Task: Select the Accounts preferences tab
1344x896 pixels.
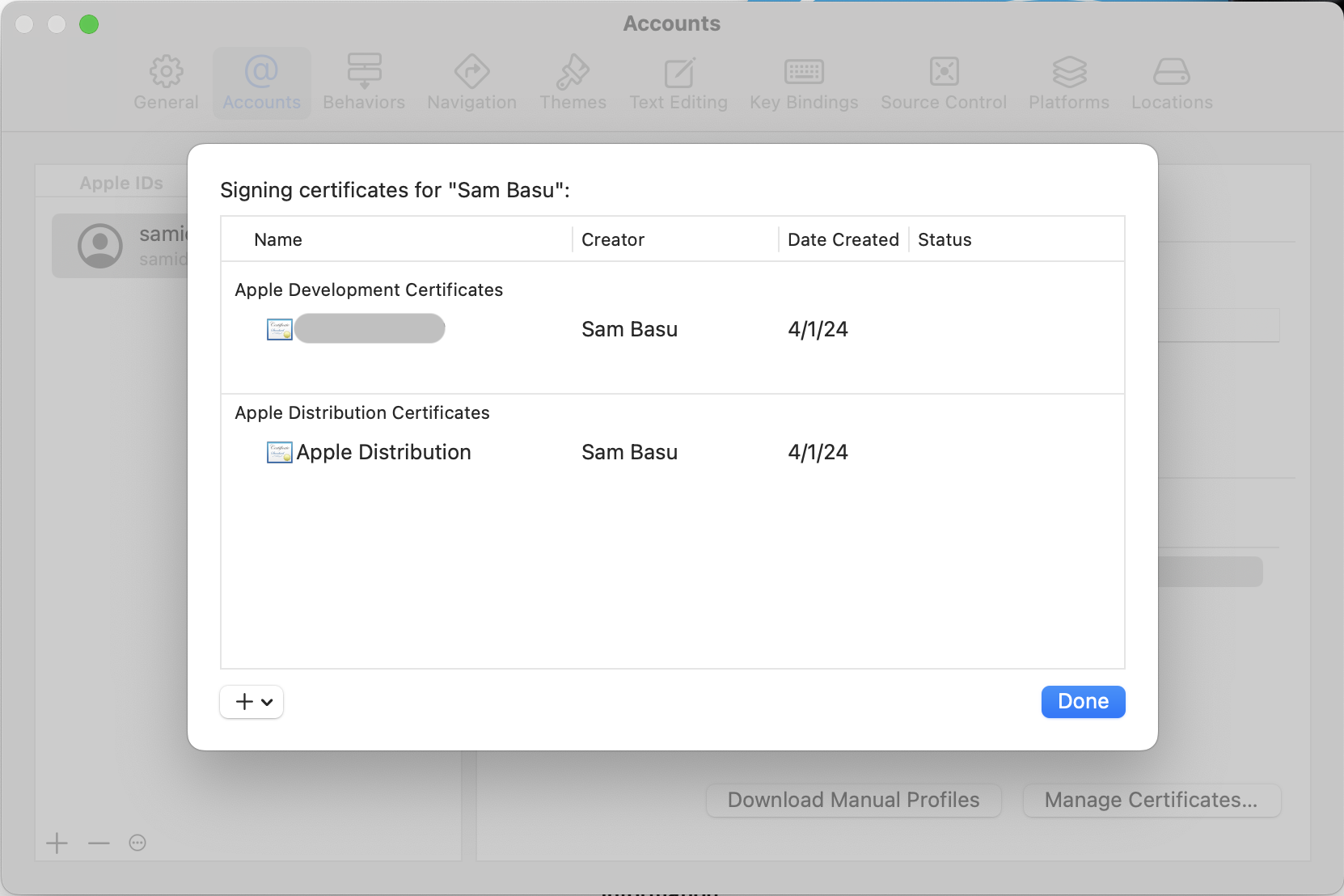Action: [261, 83]
